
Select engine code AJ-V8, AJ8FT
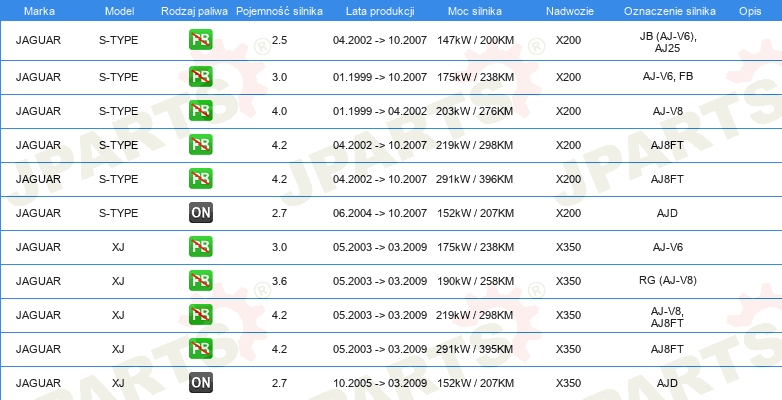click(667, 317)
